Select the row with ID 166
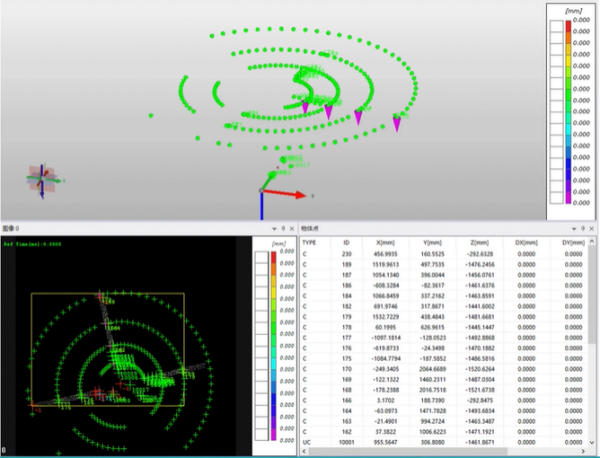This screenshot has height=458, width=600. tap(444, 401)
